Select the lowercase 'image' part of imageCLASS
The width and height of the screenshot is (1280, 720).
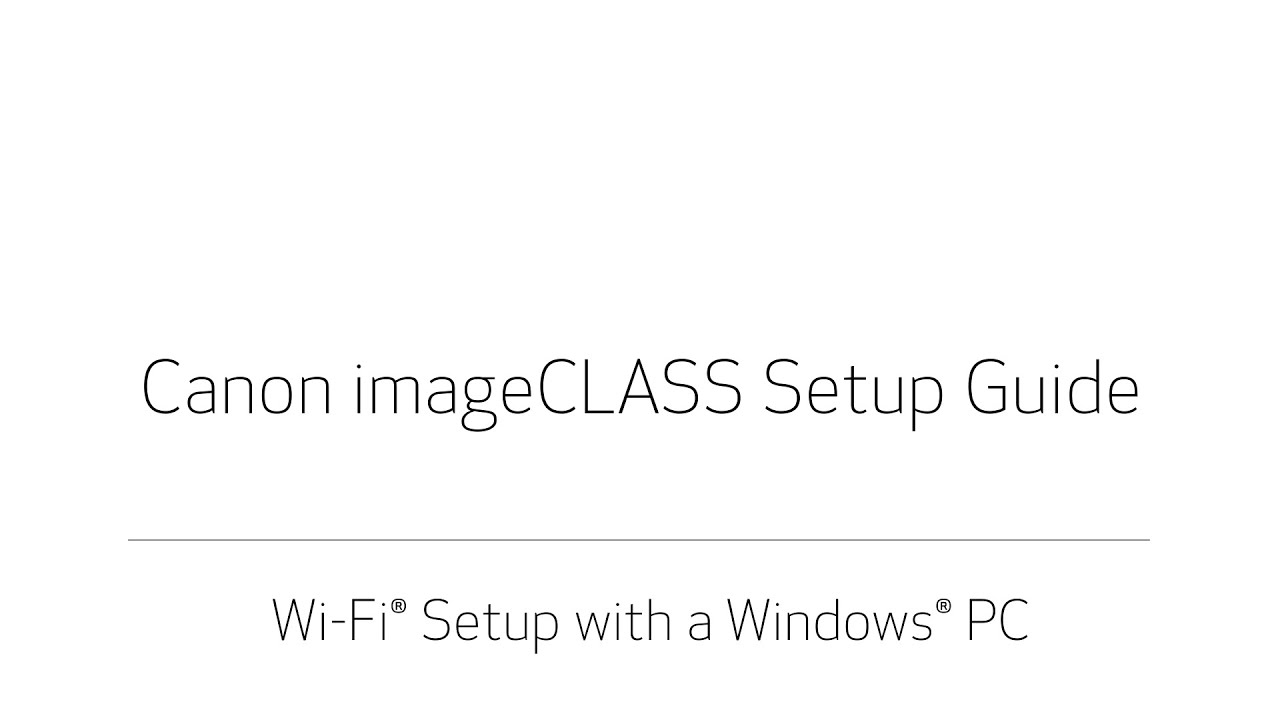[x=441, y=393]
